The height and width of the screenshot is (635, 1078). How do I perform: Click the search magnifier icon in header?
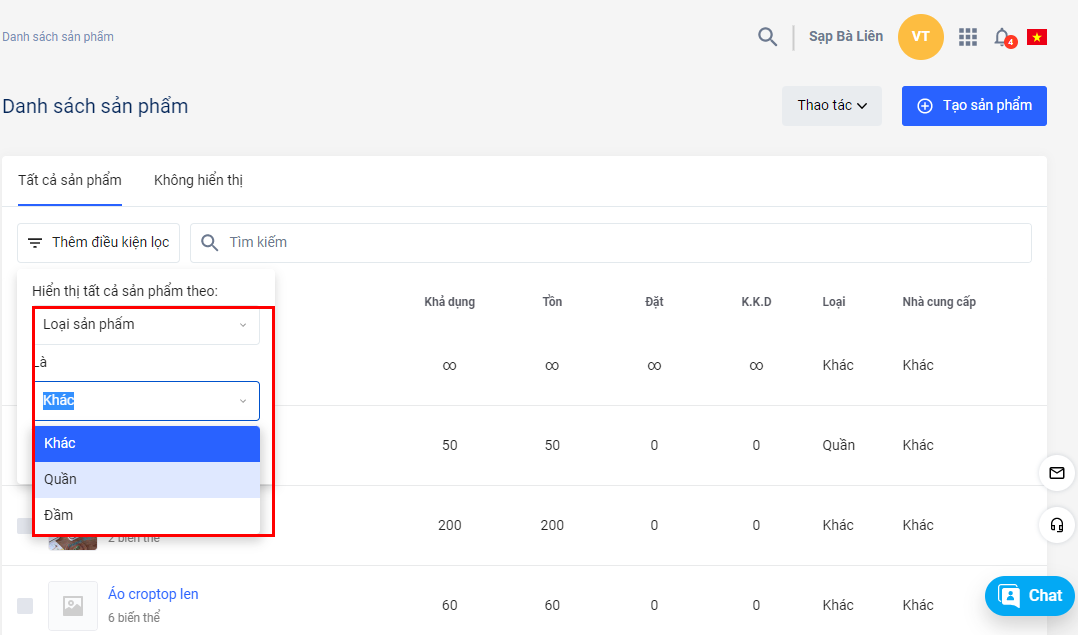click(767, 37)
